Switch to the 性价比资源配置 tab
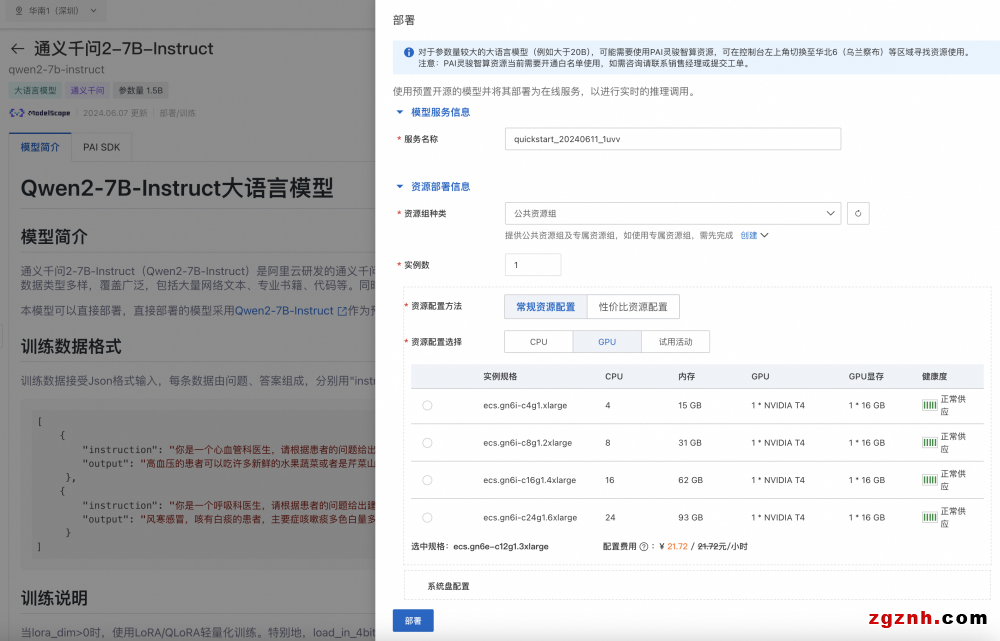The height and width of the screenshot is (641, 1000). tap(633, 307)
